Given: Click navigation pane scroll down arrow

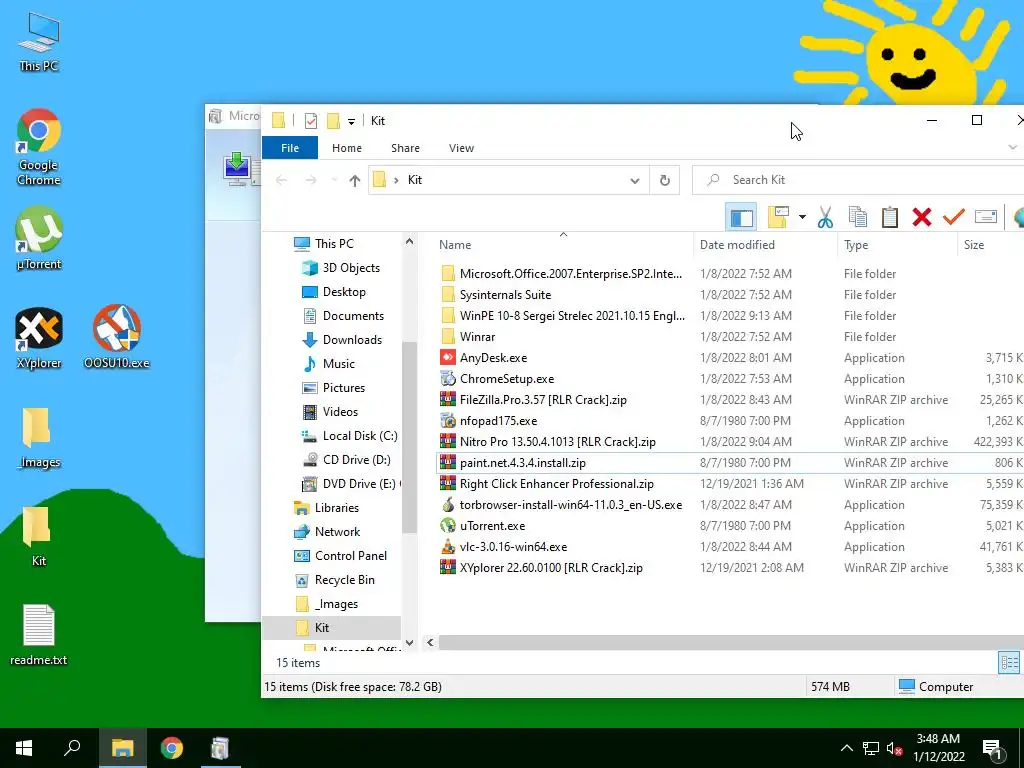Looking at the screenshot, I should click(409, 643).
